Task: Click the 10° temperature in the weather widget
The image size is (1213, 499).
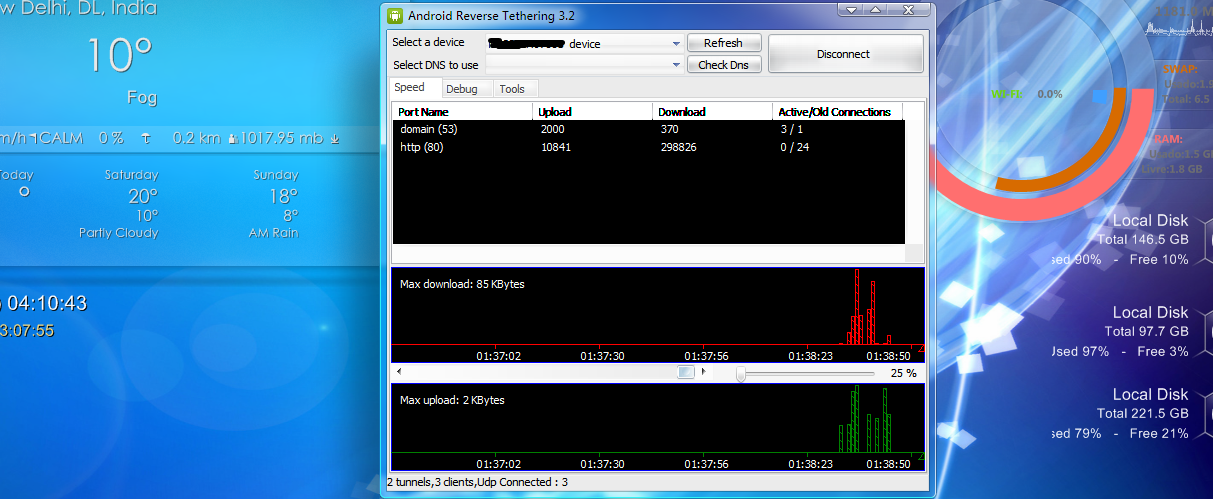Action: coord(119,56)
